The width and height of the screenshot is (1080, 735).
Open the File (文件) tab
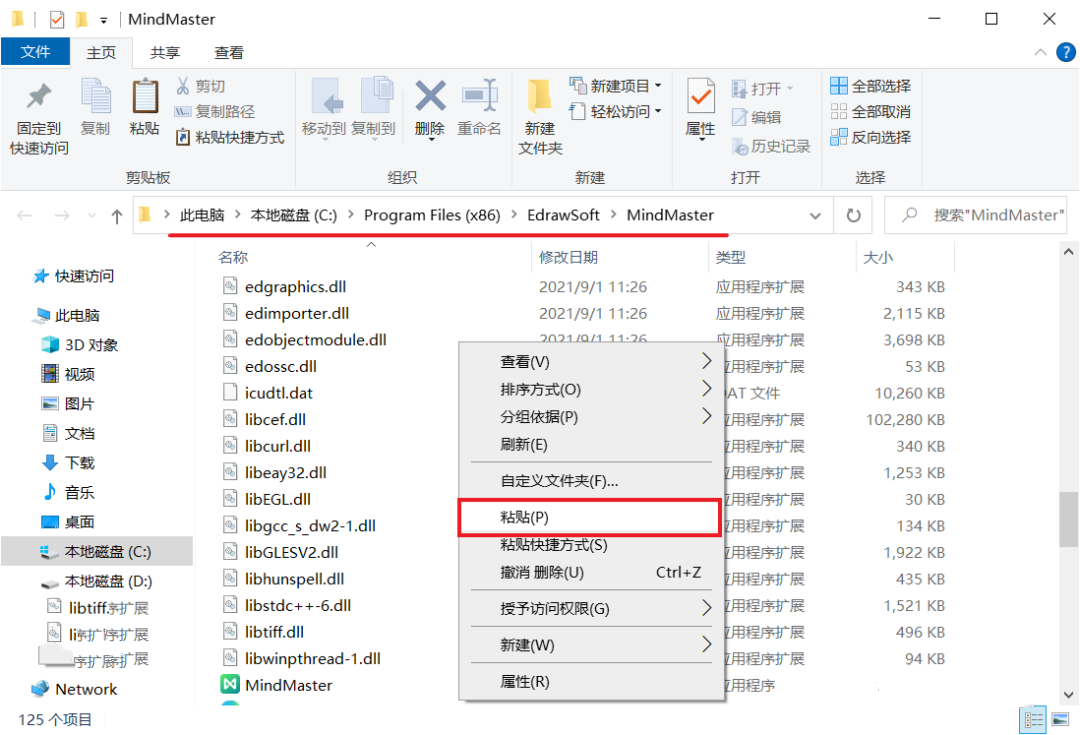35,52
